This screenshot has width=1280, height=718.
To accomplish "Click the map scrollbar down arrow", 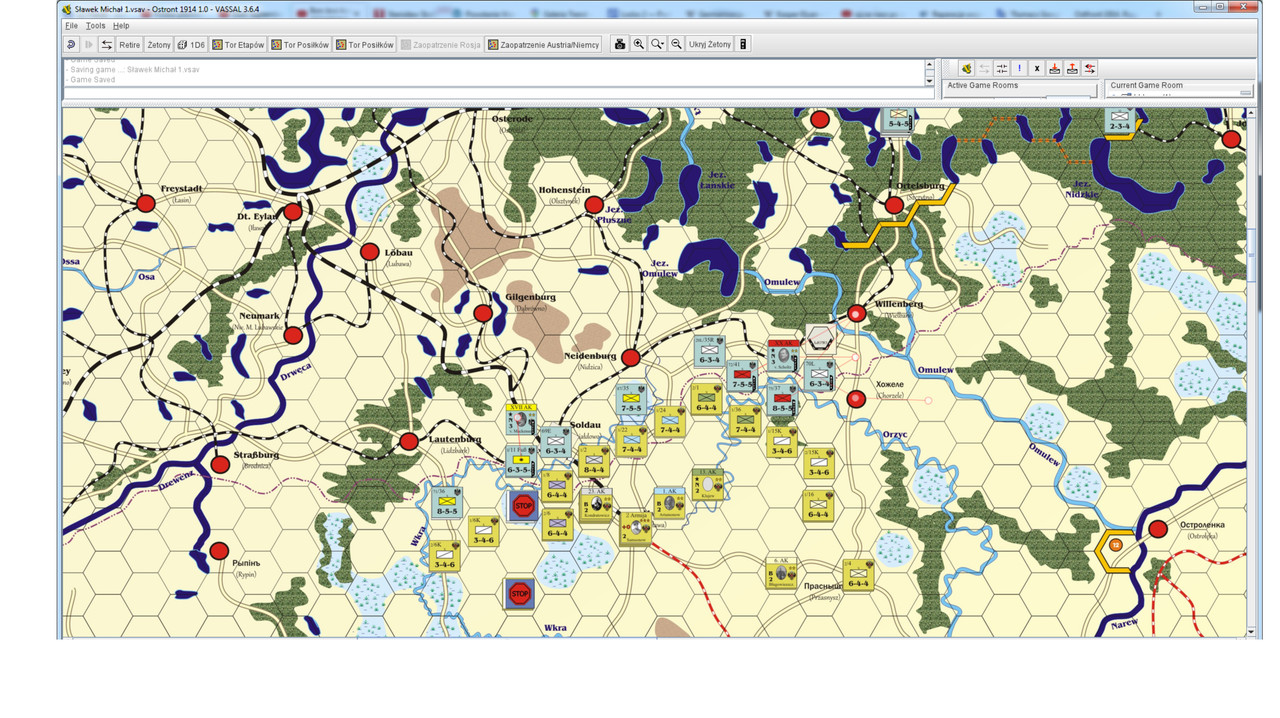I will [1251, 632].
